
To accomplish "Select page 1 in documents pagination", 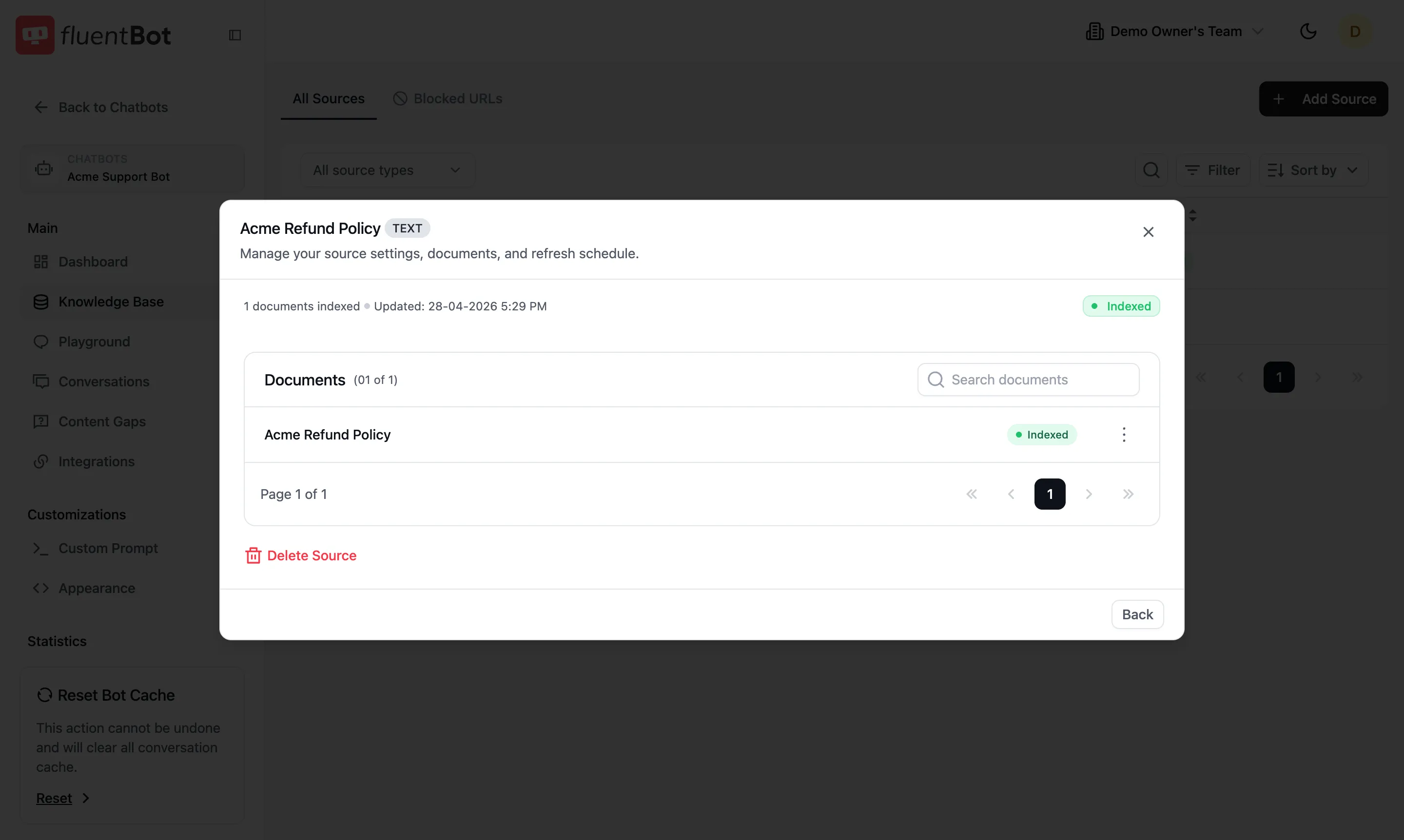I will click(x=1050, y=494).
